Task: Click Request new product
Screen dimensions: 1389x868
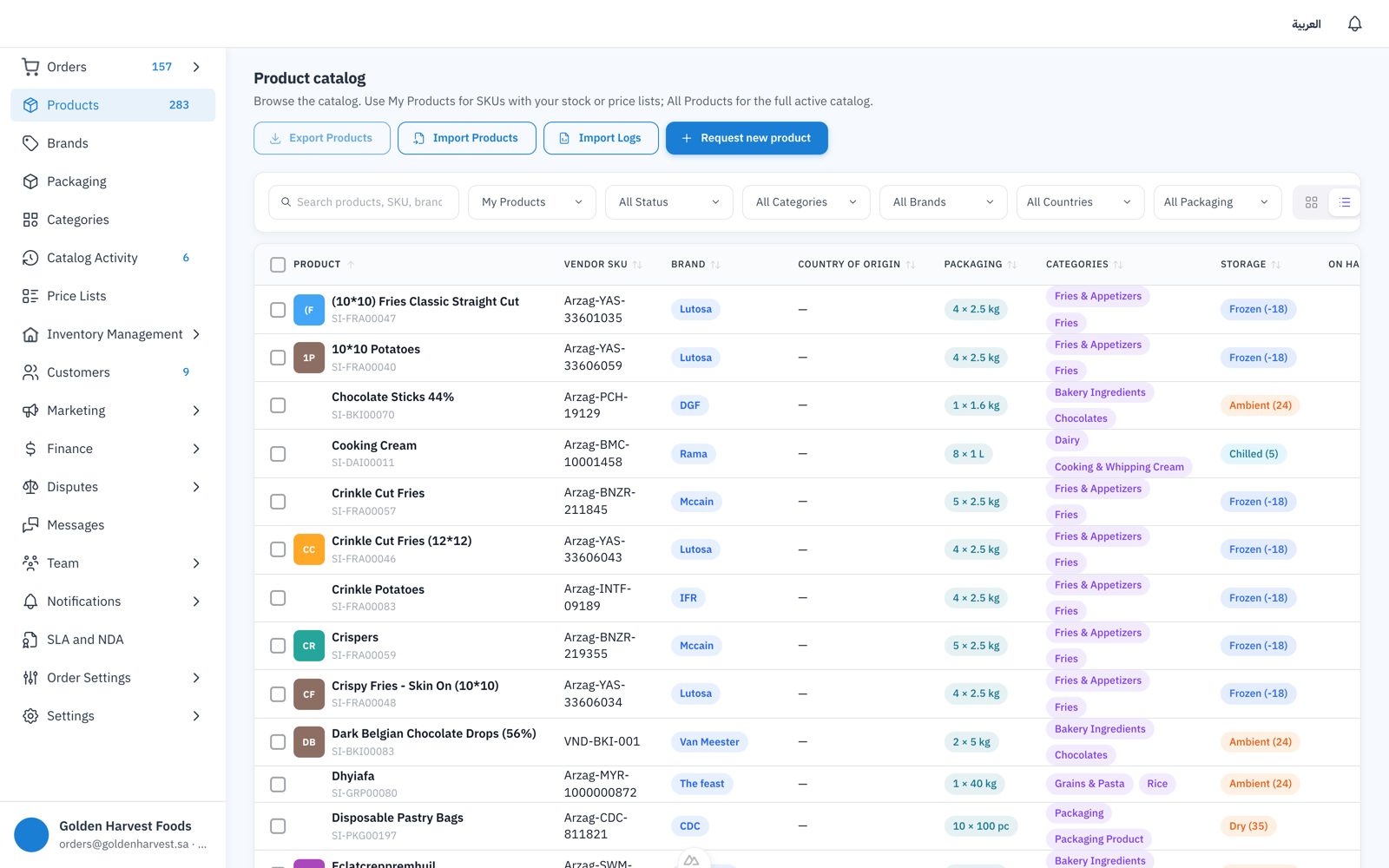Action: (747, 138)
